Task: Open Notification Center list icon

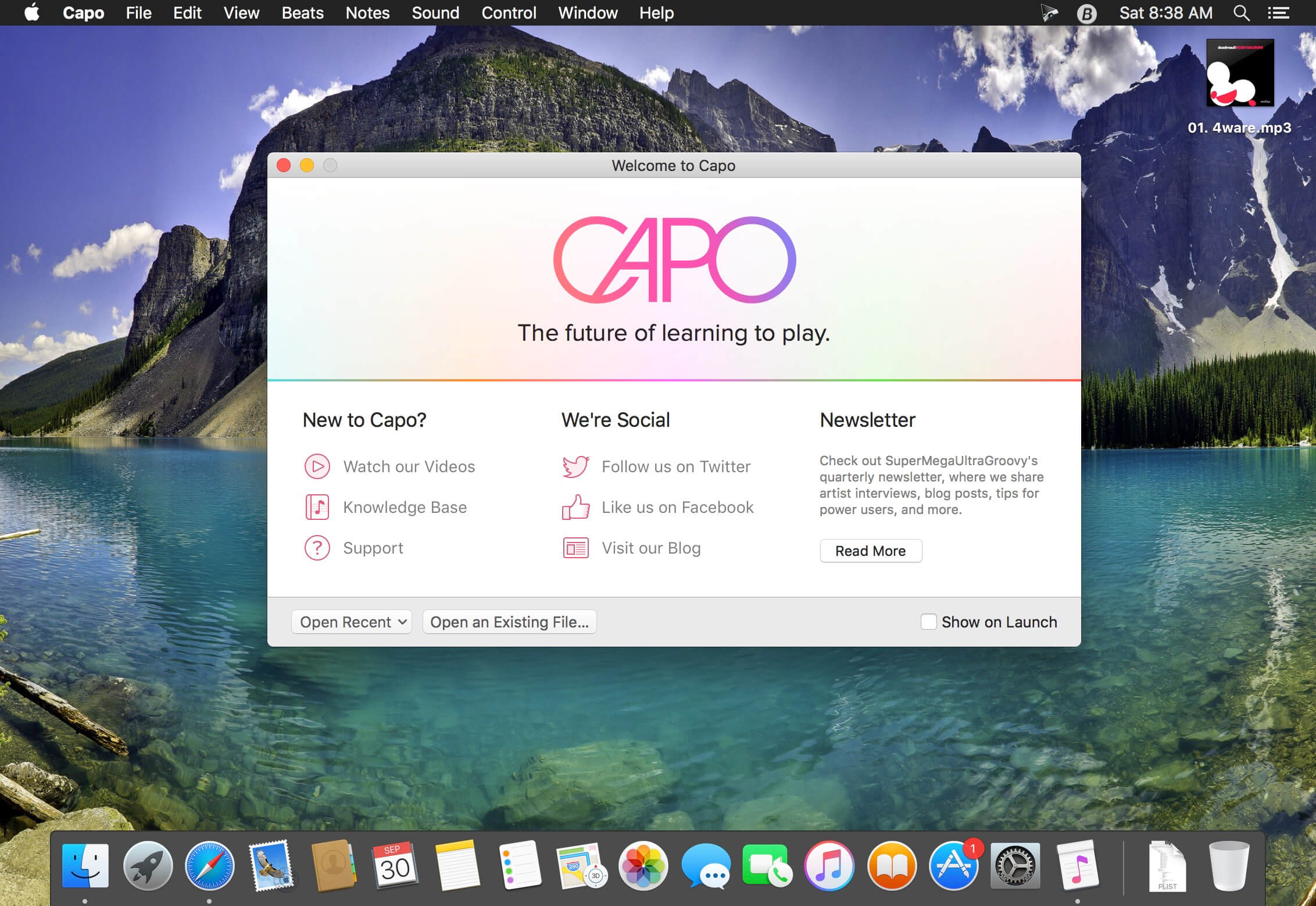Action: (x=1279, y=13)
